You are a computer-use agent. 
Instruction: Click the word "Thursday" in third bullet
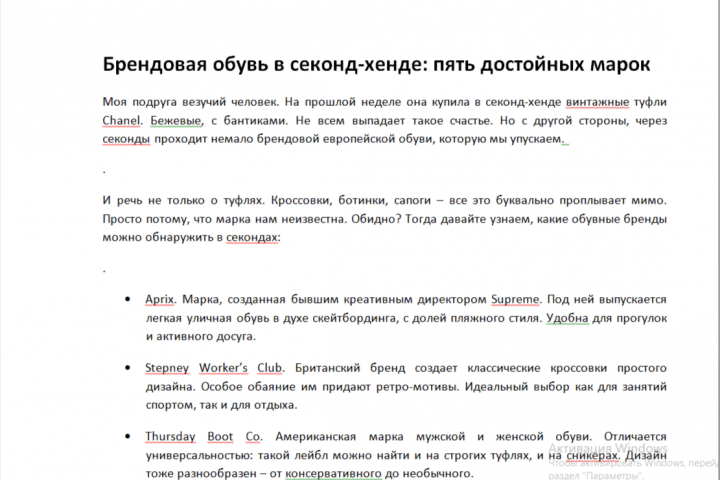(x=170, y=437)
